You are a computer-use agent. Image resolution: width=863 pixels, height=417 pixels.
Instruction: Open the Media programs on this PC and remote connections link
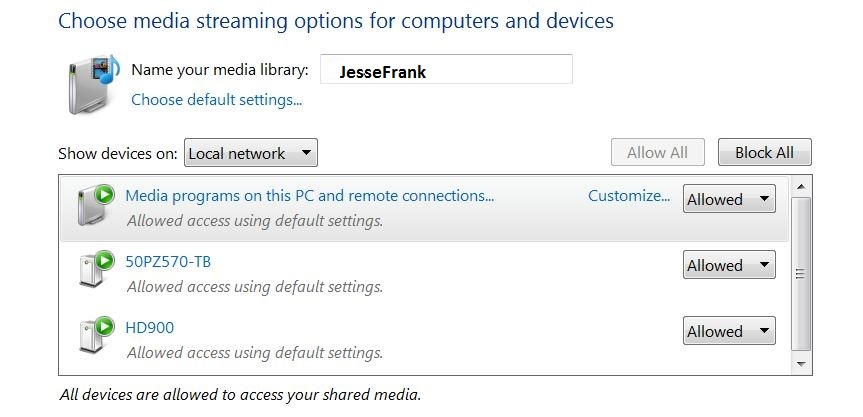309,196
